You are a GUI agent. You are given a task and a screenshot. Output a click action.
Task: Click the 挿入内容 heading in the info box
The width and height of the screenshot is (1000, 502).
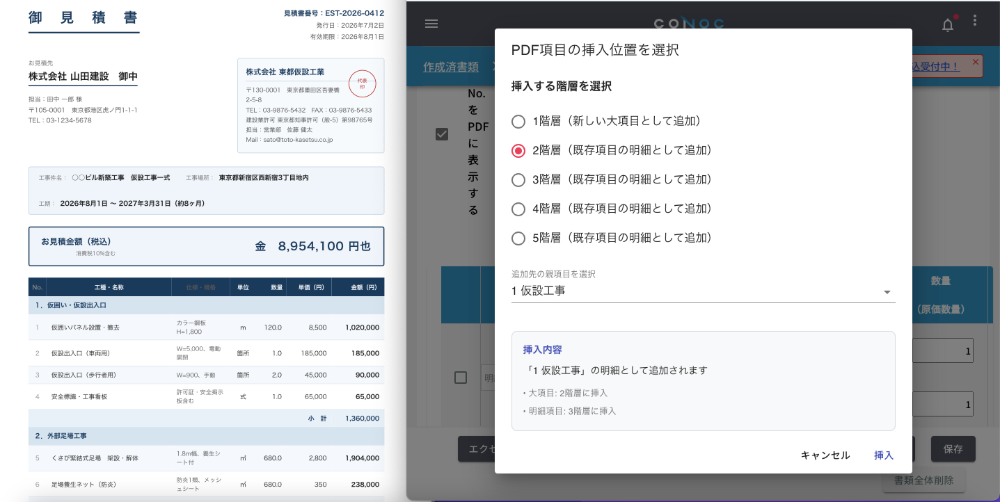542,350
